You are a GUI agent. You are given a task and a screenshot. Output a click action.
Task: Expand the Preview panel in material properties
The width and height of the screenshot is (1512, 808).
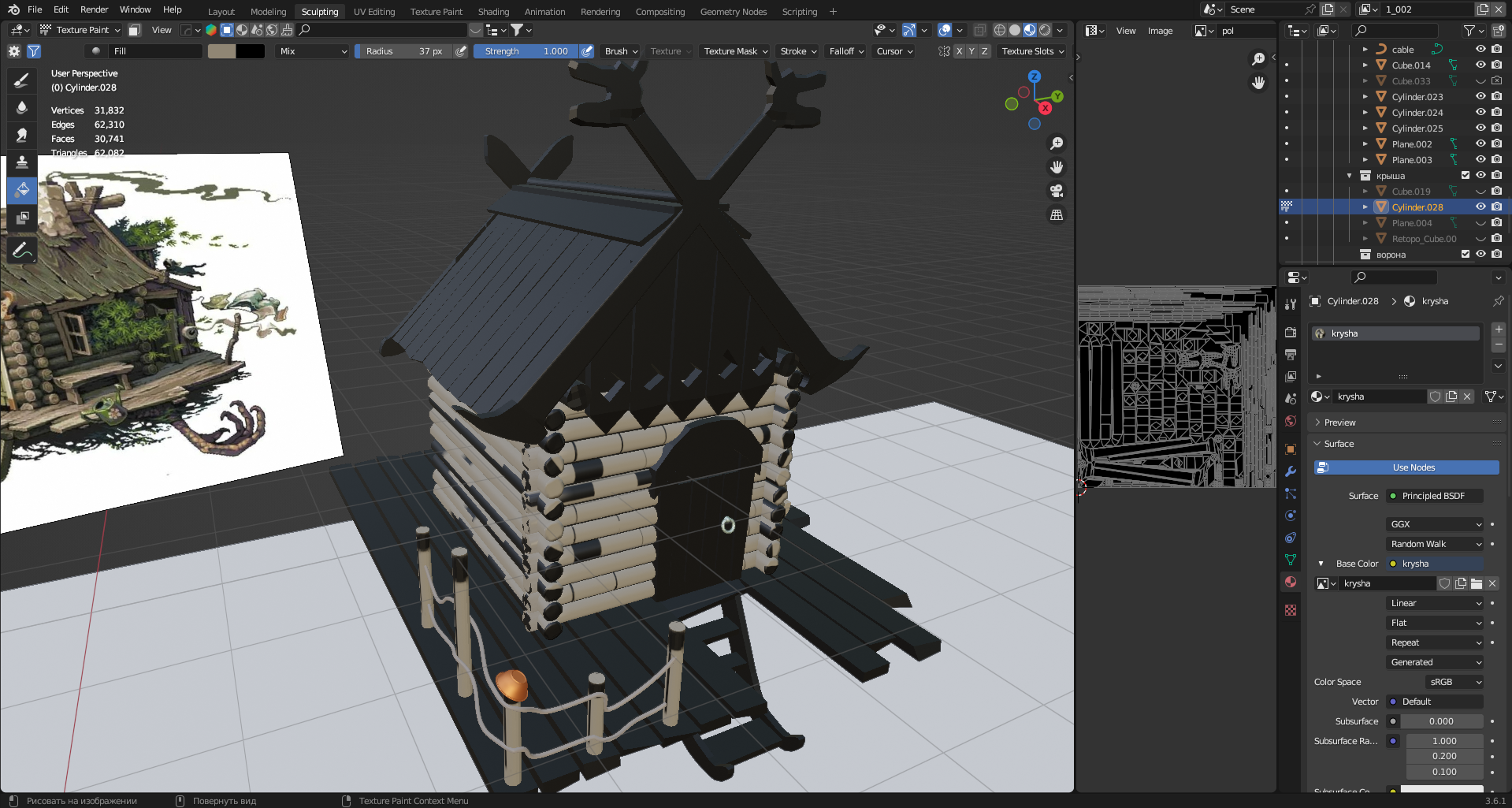point(1339,423)
